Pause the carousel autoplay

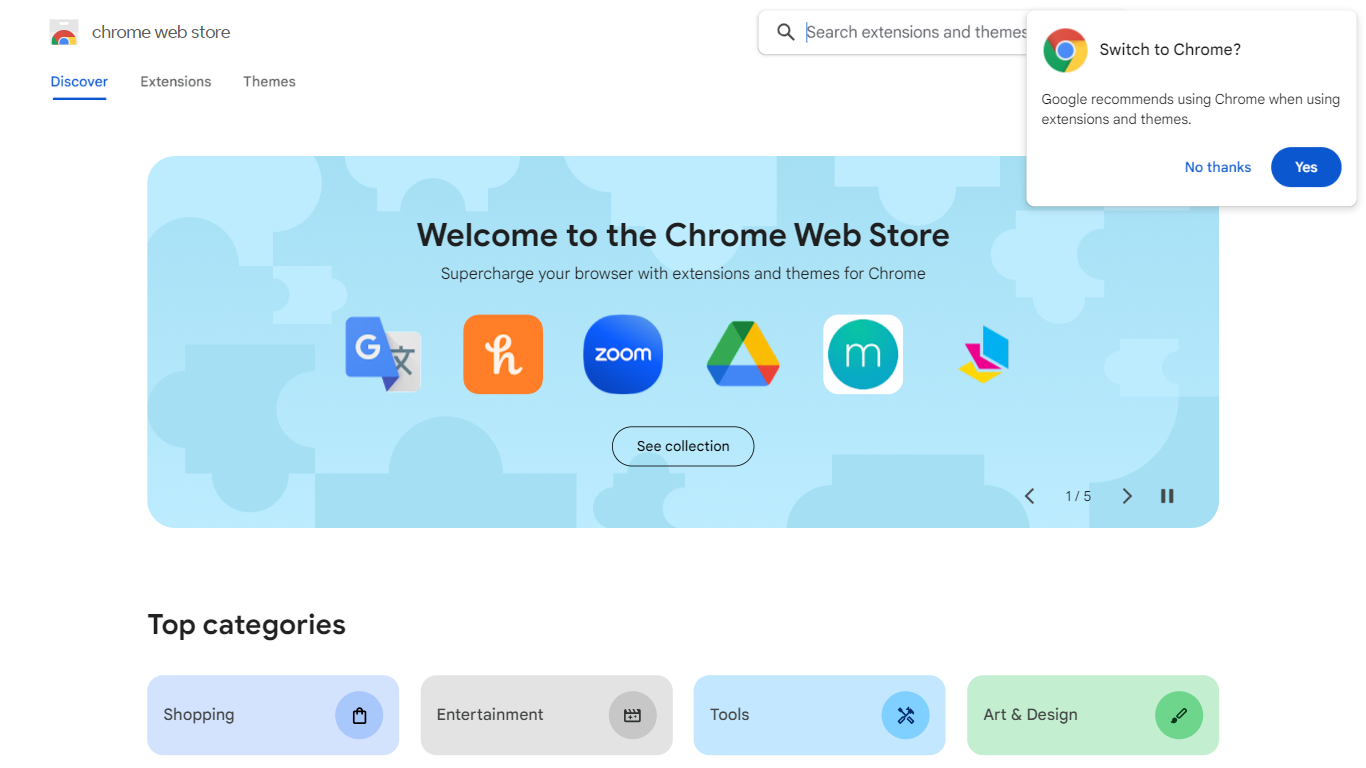(1167, 496)
